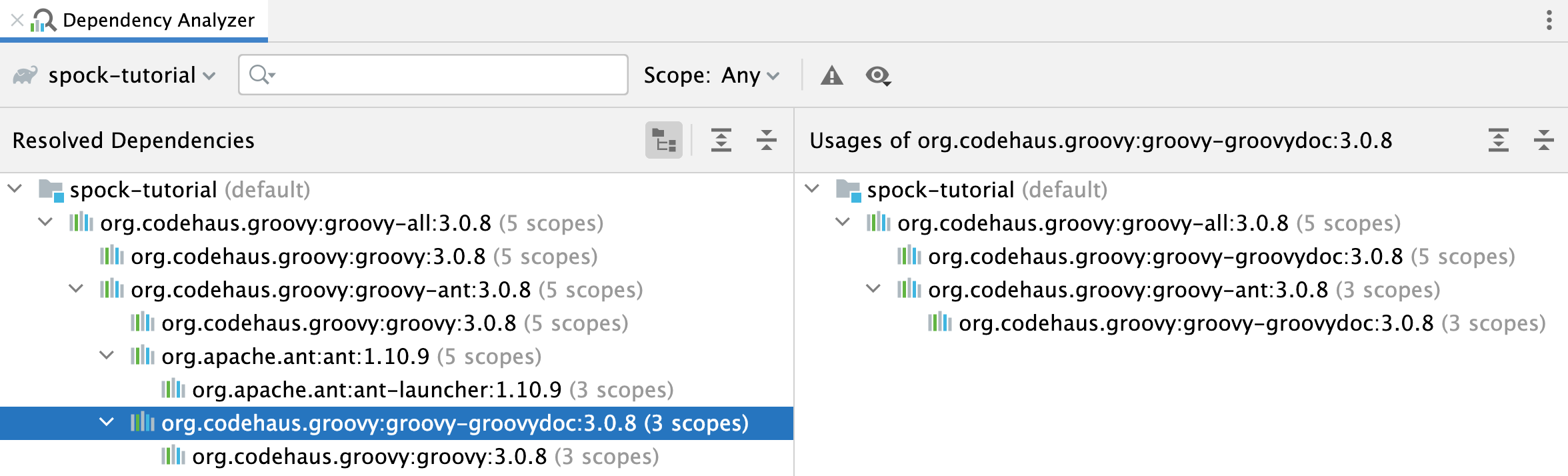1568x476 pixels.
Task: Select groovy-ant:3.0.8 in the Usages tree
Action: 1127,289
